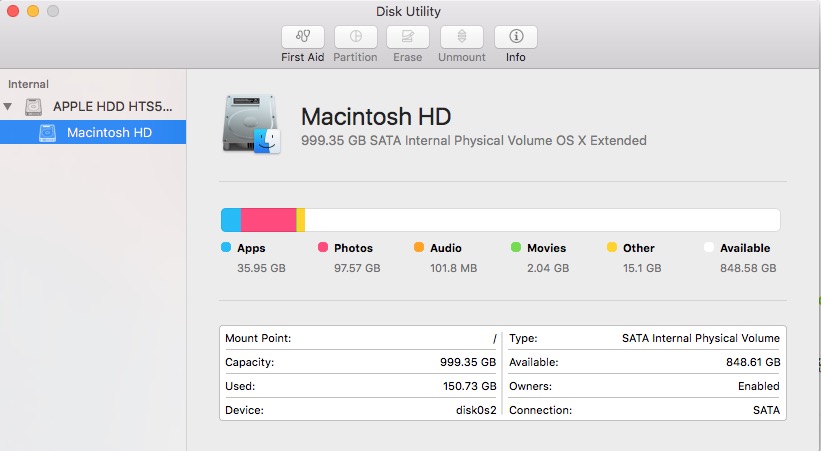Viewport: 821px width, 451px height.
Task: Click the Photos legend label
Action: pyautogui.click(x=353, y=248)
